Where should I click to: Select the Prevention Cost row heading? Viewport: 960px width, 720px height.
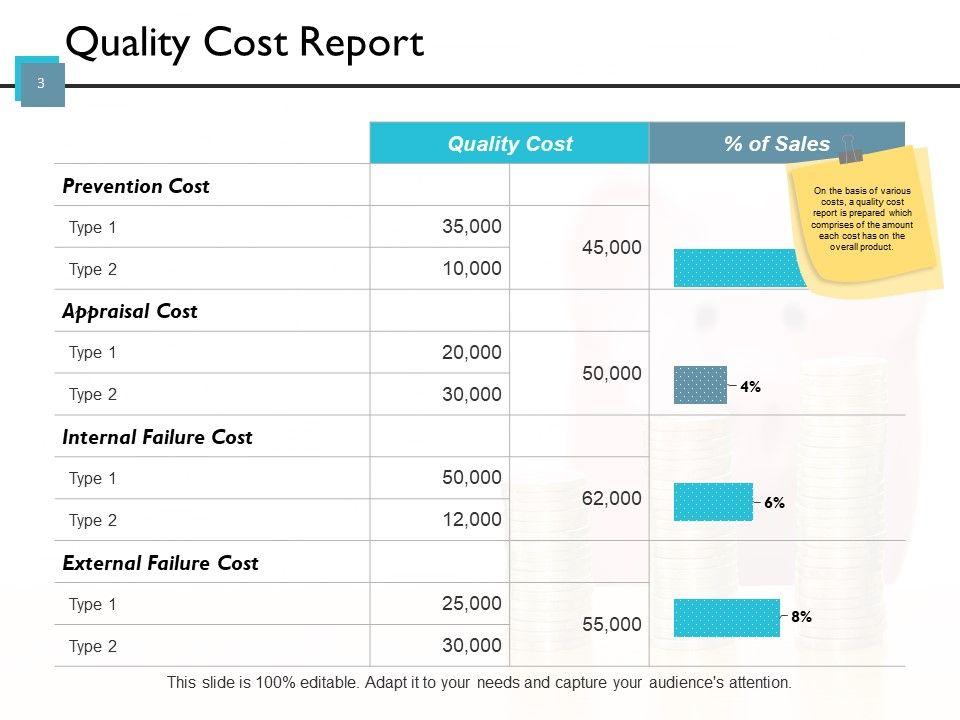(136, 186)
